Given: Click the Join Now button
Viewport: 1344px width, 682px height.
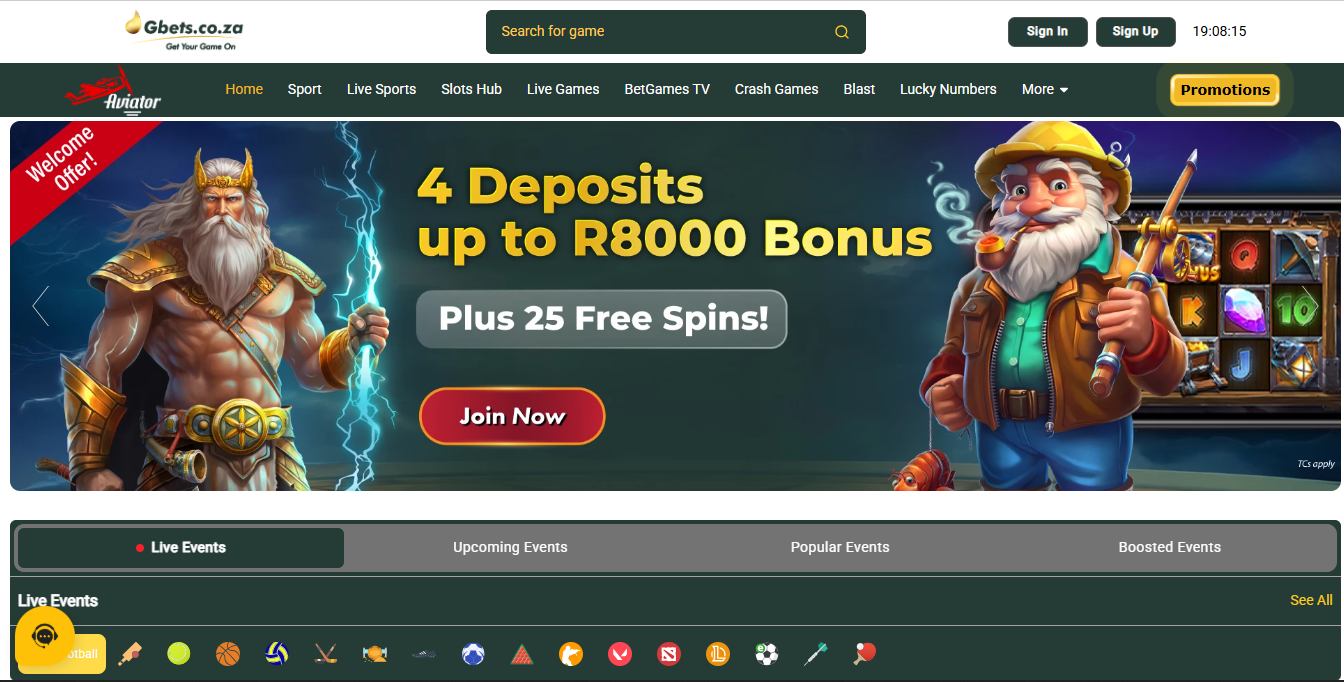Looking at the screenshot, I should click(512, 416).
